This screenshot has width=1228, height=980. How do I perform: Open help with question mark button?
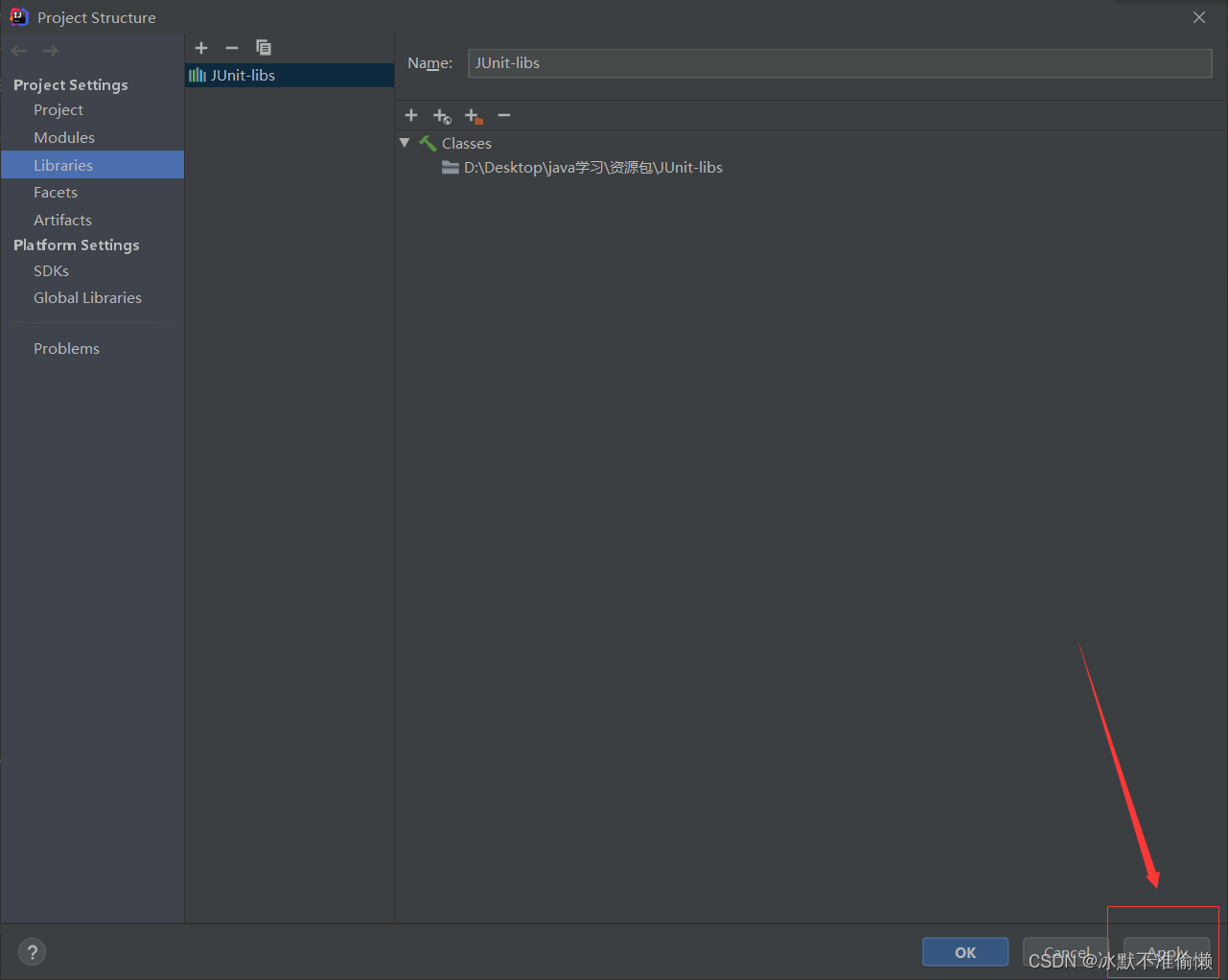32,952
